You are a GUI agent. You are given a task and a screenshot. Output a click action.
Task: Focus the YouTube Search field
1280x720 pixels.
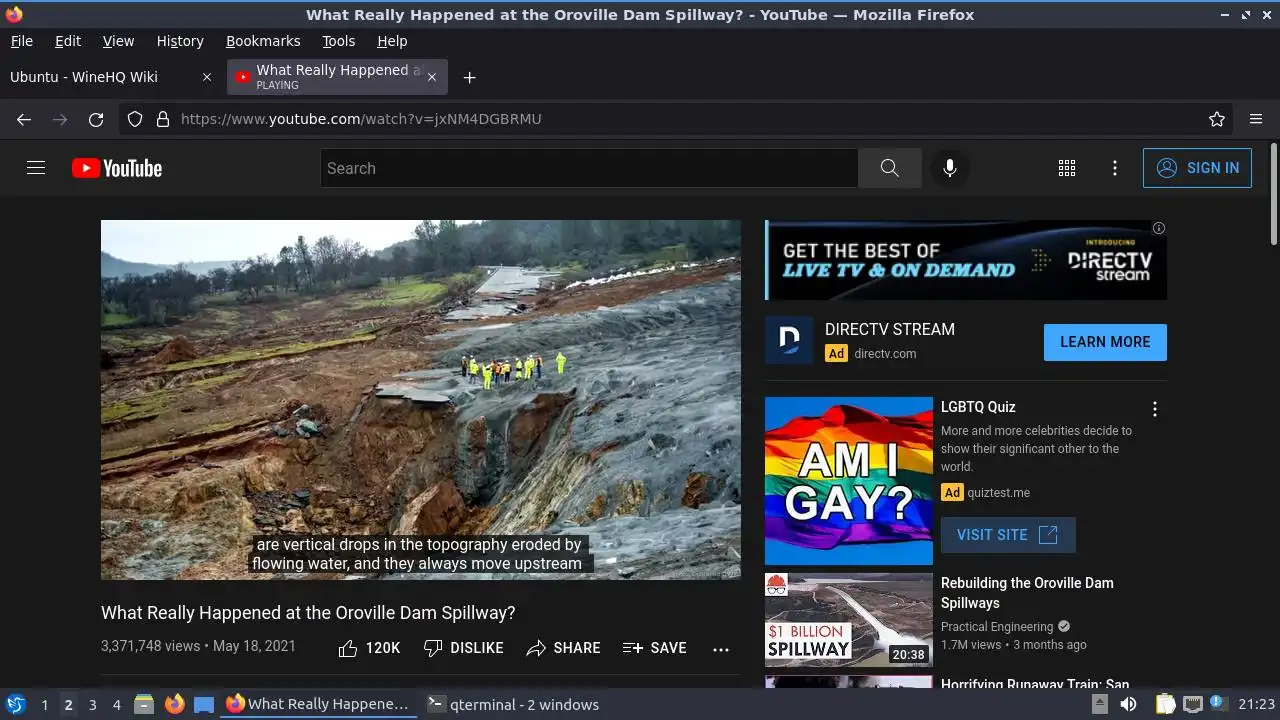(589, 168)
